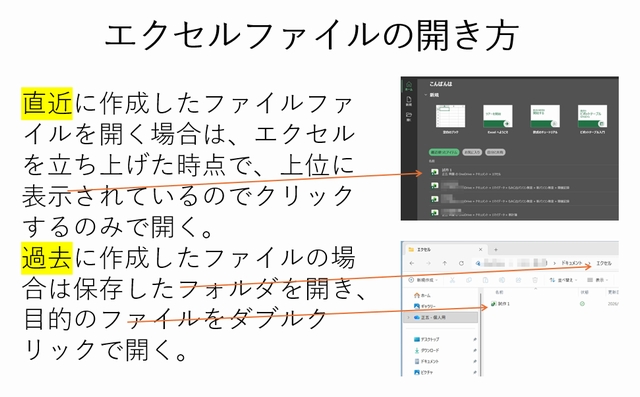Select the Open folder icon in Excel's sidebar
The image size is (640, 397).
(409, 117)
